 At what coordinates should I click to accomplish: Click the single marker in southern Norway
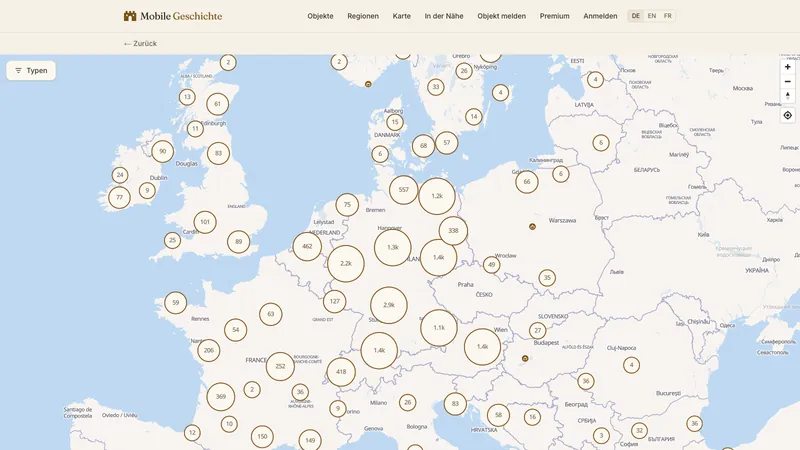[368, 84]
